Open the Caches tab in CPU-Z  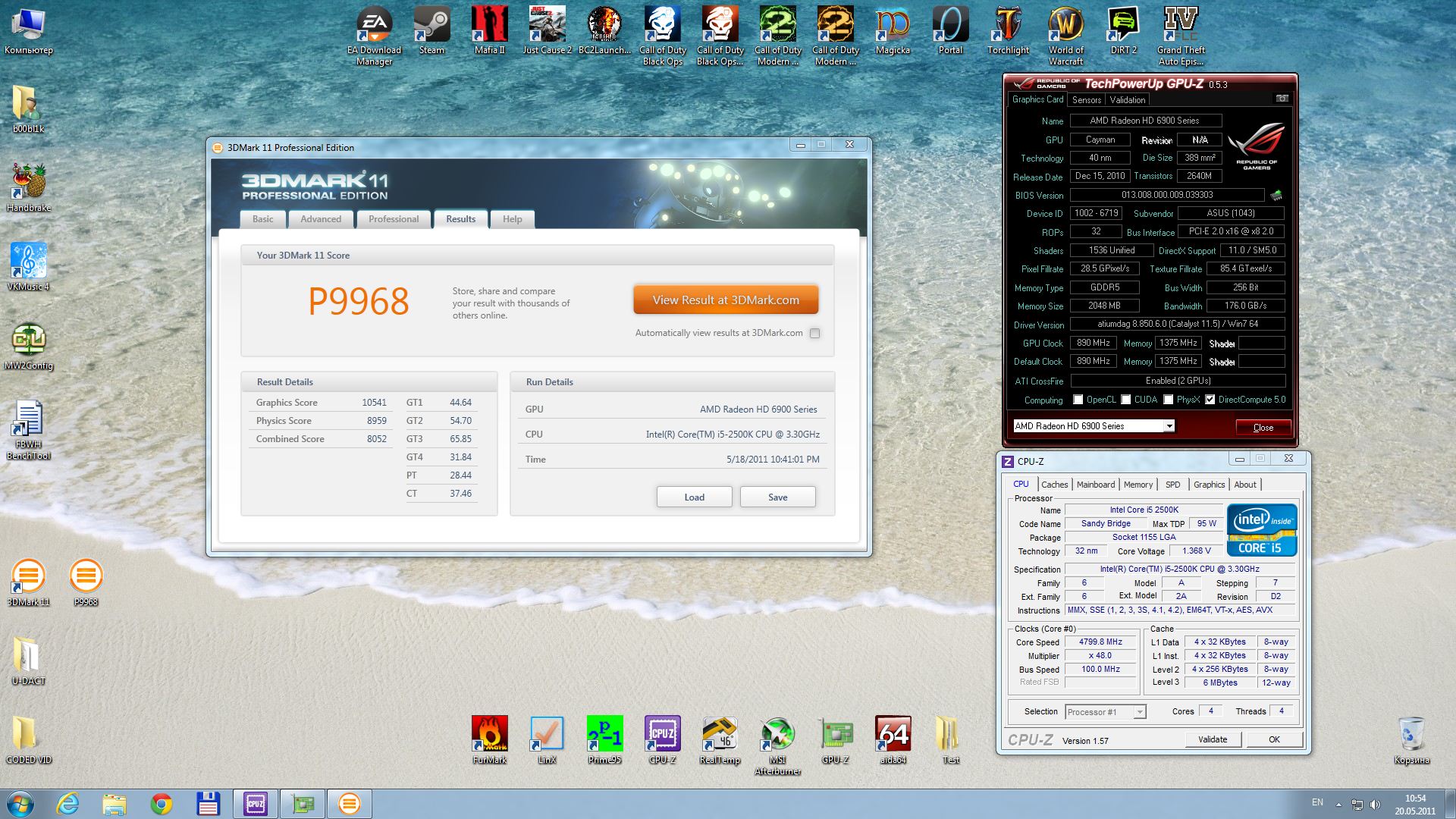coord(1054,485)
